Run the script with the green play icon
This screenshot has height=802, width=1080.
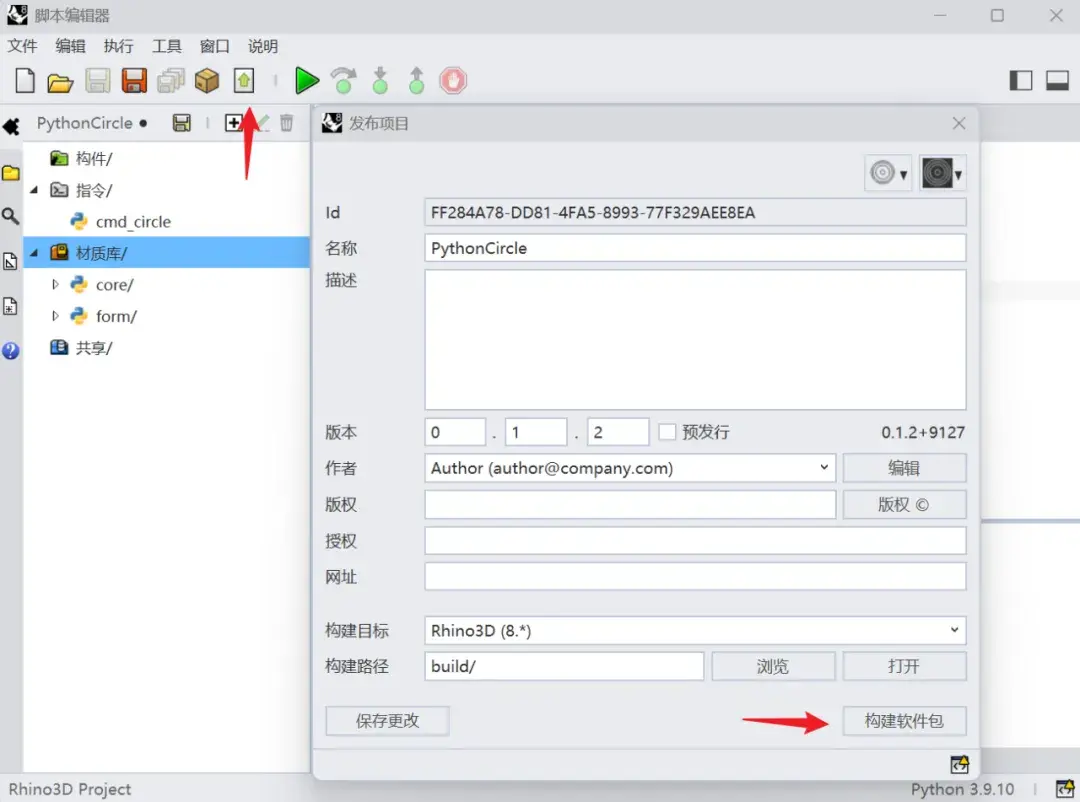[306, 80]
